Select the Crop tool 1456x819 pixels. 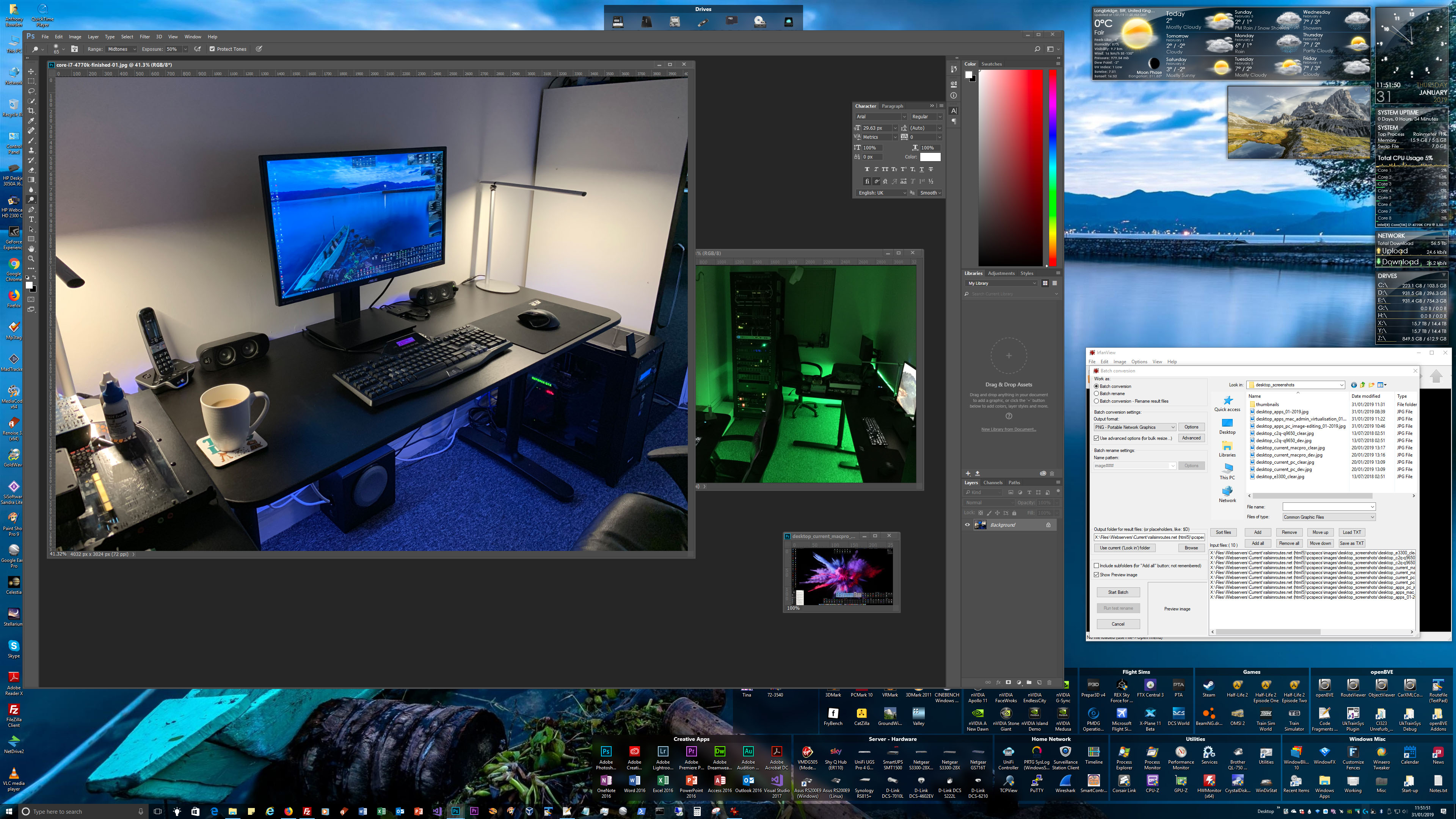click(x=31, y=111)
